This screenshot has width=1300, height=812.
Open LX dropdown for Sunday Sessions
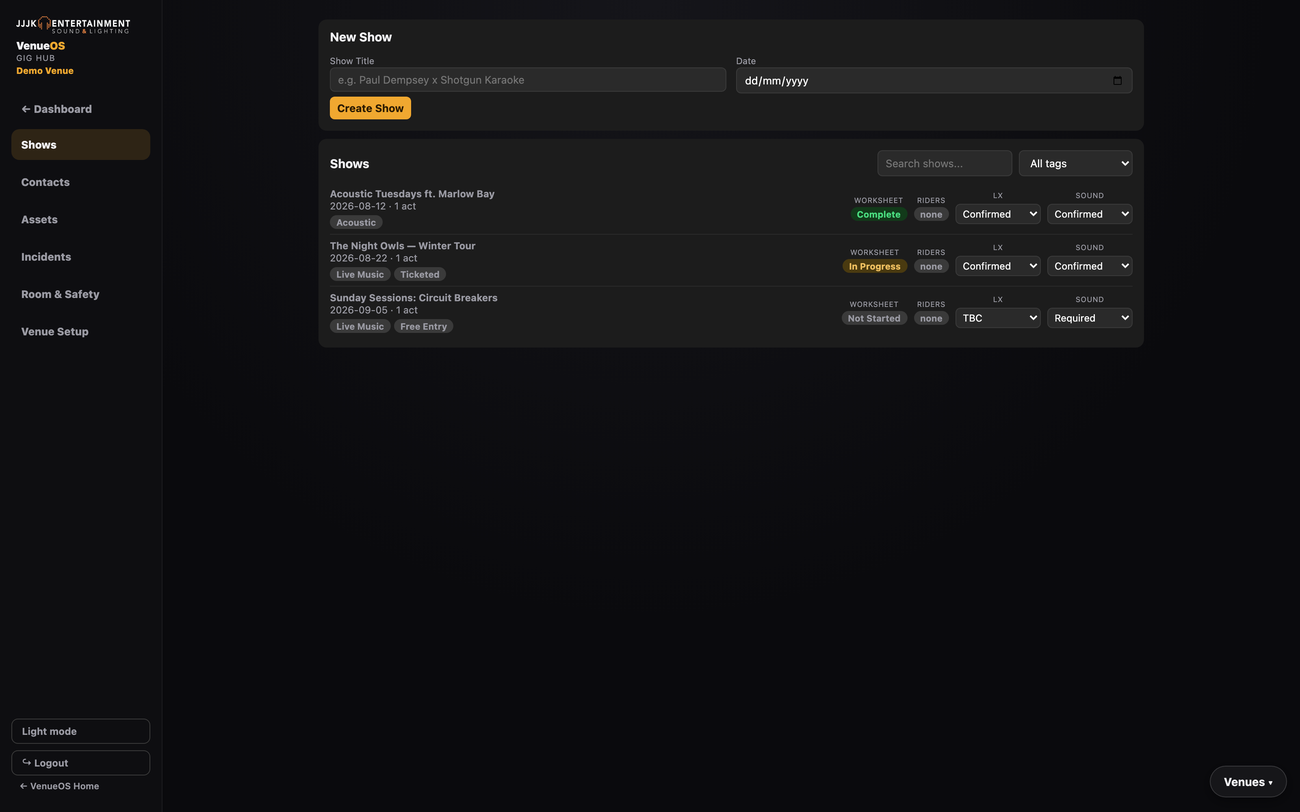click(998, 318)
